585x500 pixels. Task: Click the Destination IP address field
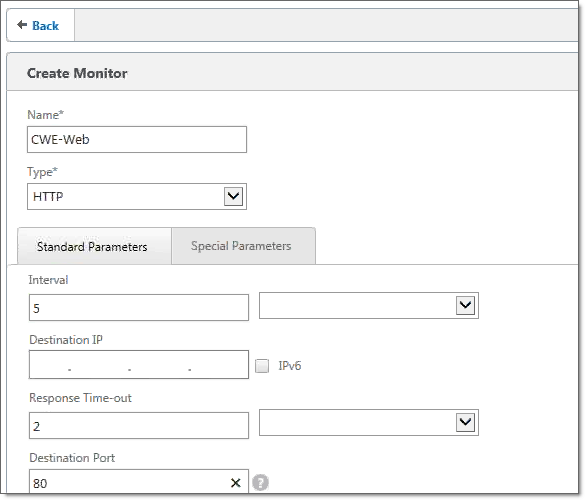(x=139, y=365)
